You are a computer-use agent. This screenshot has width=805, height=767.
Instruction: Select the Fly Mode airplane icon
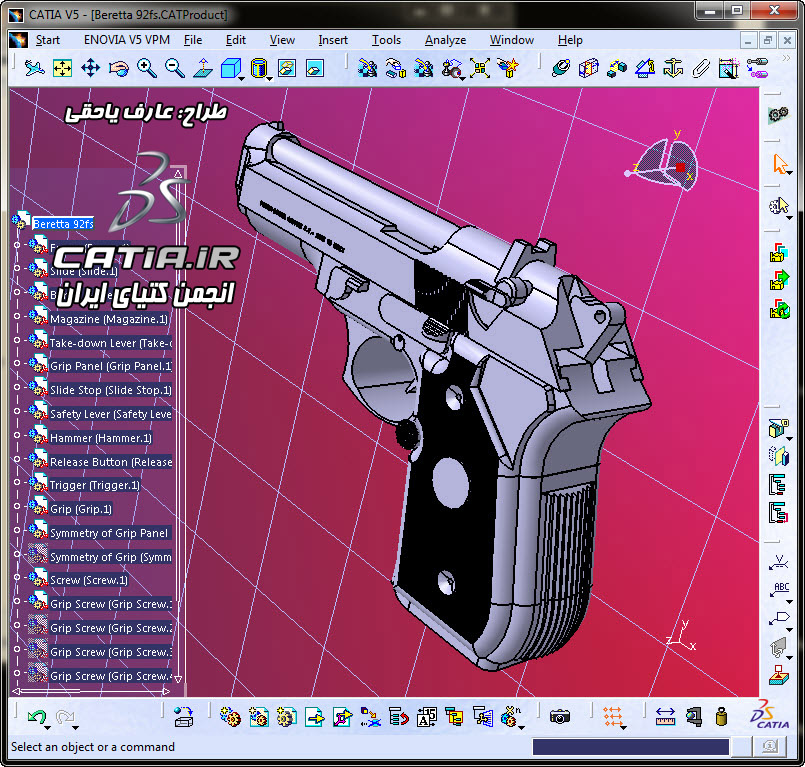[34, 68]
